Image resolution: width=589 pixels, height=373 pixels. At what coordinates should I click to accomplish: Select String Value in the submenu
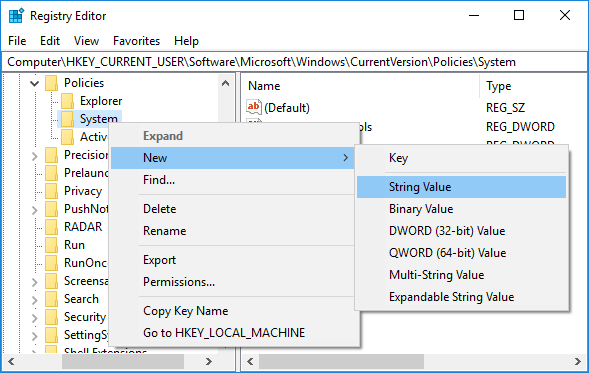[461, 187]
